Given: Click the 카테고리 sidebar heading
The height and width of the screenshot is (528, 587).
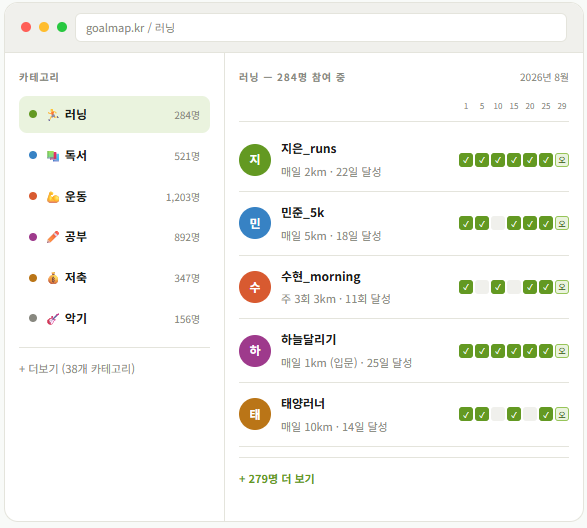Looking at the screenshot, I should (x=39, y=78).
